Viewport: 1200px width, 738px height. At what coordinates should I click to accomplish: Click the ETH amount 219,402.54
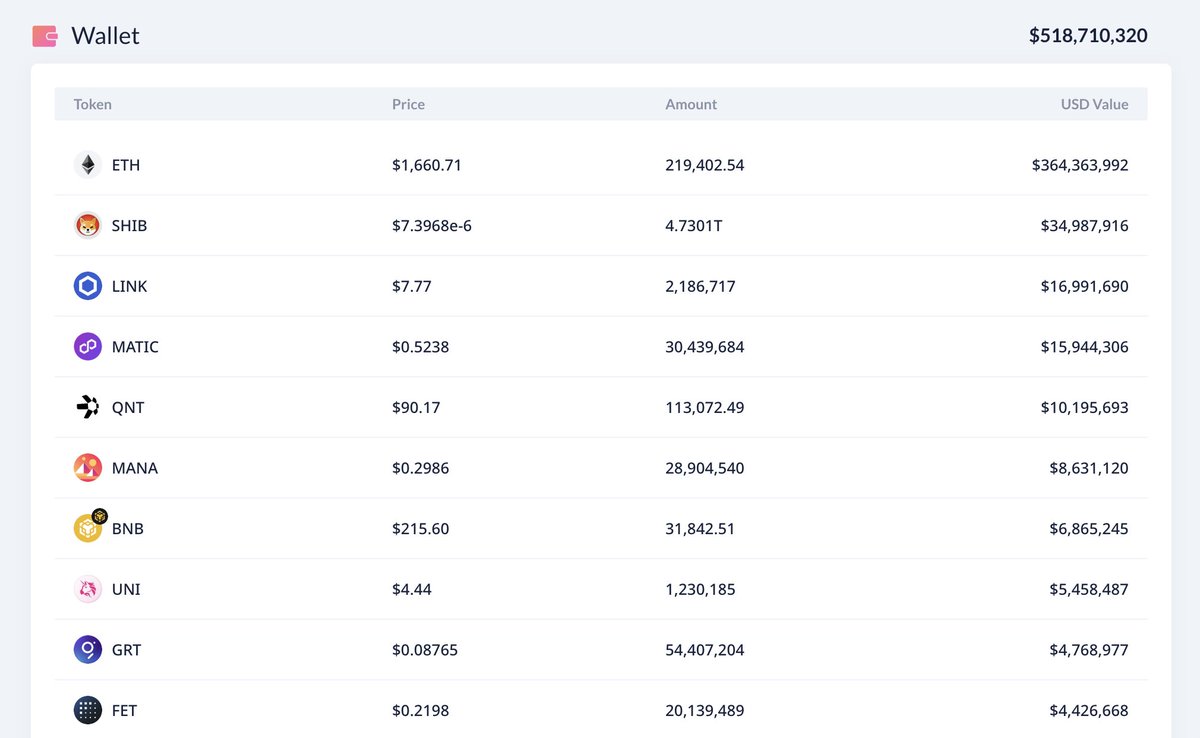tap(705, 165)
